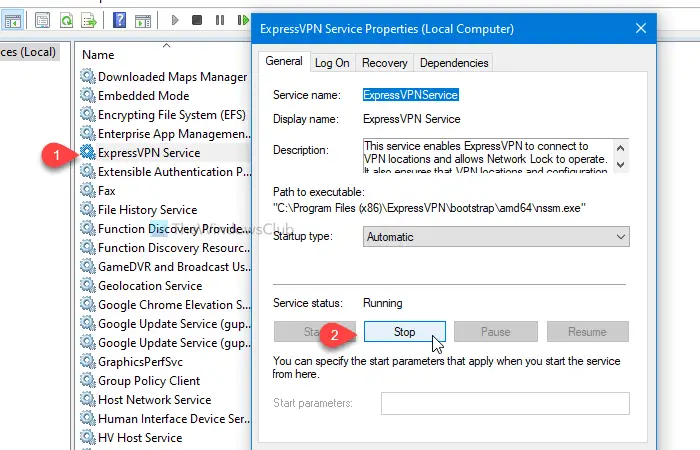Click the Running service status text
Image resolution: width=700 pixels, height=450 pixels.
coord(383,303)
